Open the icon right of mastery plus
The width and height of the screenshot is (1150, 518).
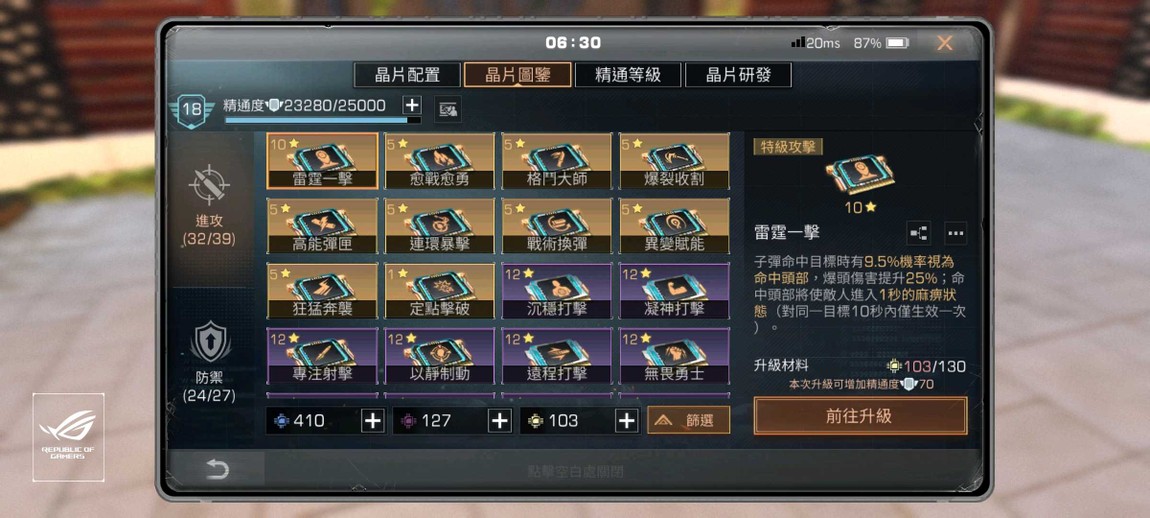click(447, 110)
